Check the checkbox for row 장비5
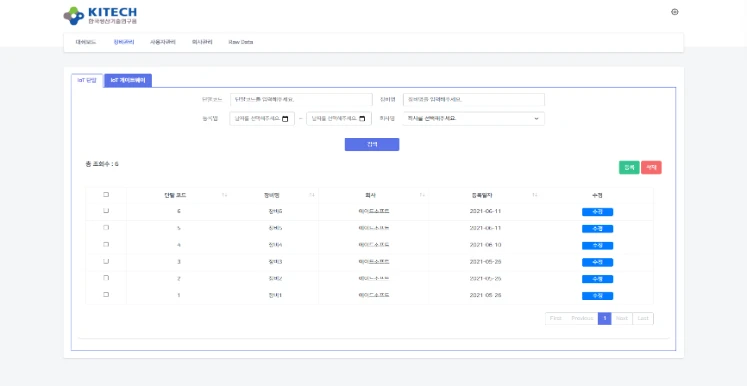 [x=106, y=228]
